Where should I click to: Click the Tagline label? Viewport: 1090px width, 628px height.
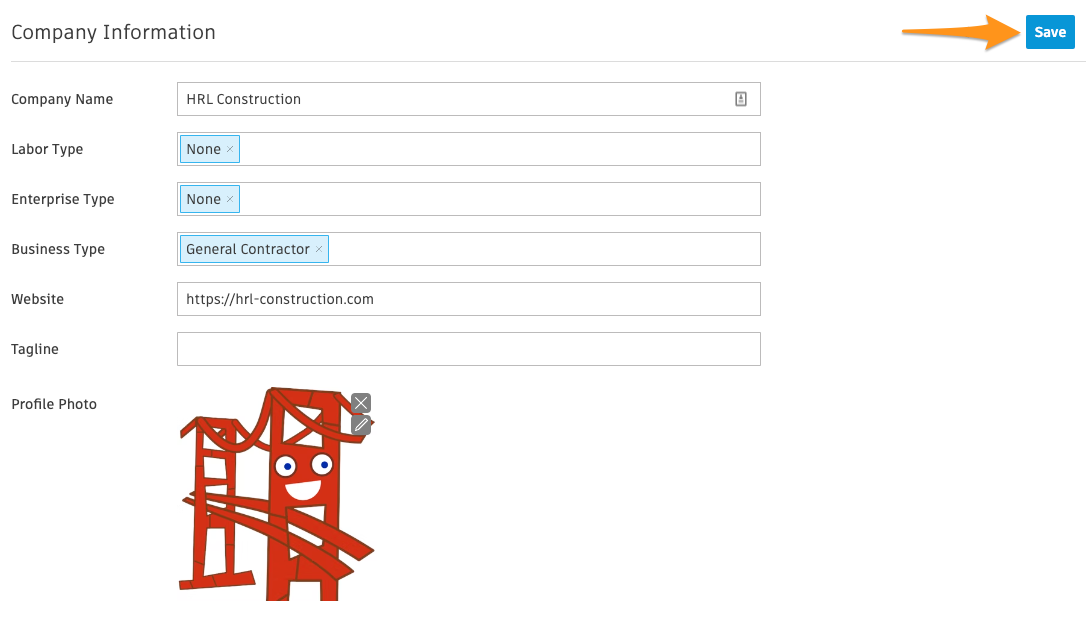35,349
